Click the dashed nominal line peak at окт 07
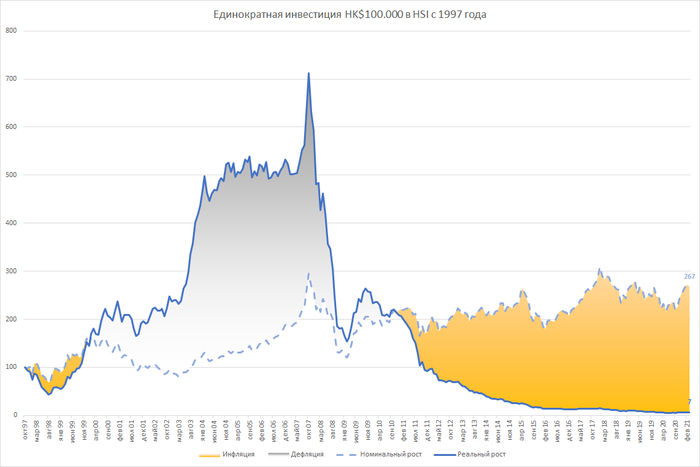Image resolution: width=700 pixels, height=467 pixels. pyautogui.click(x=308, y=273)
